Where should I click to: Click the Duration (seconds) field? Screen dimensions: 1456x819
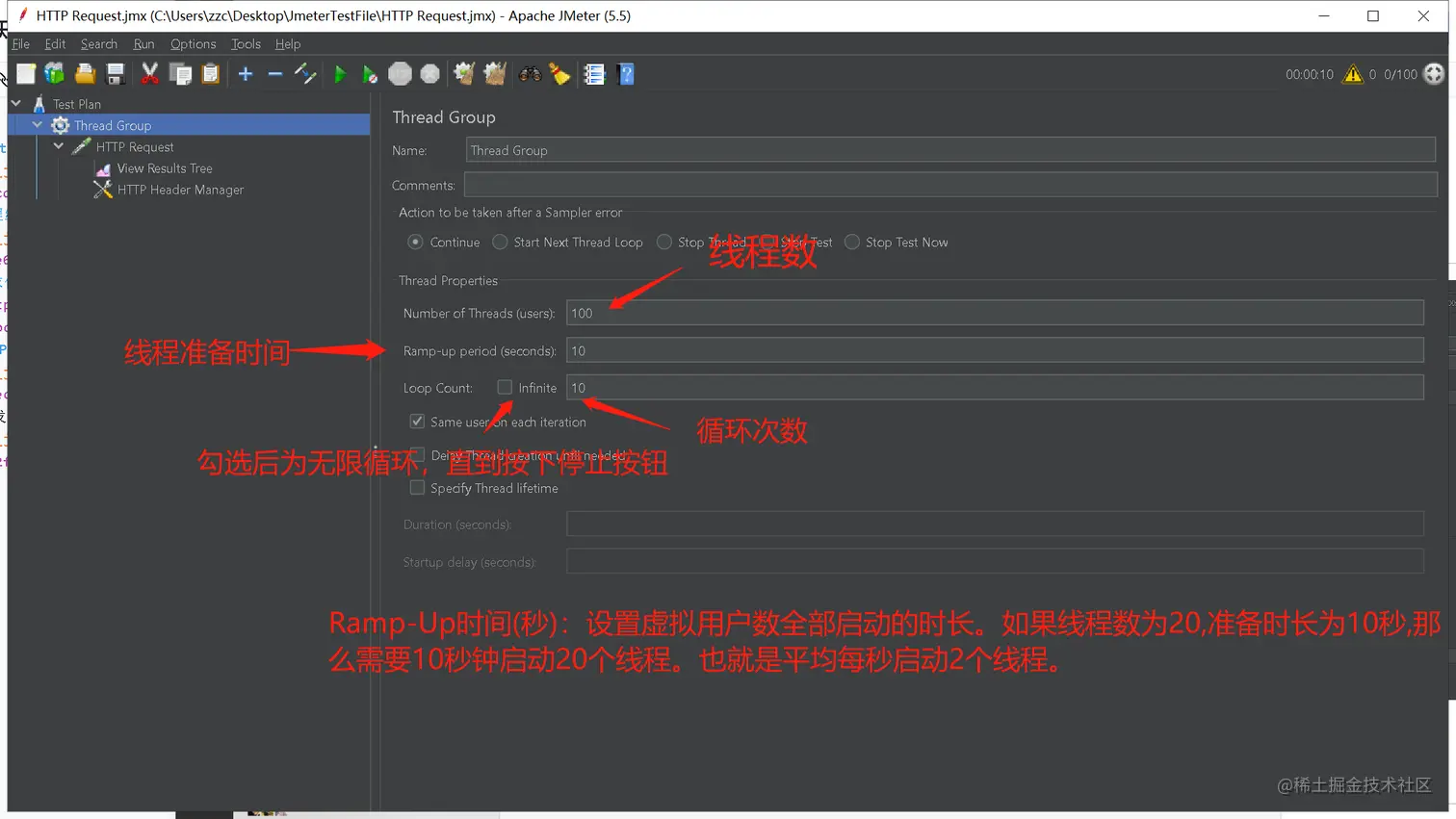(x=995, y=524)
